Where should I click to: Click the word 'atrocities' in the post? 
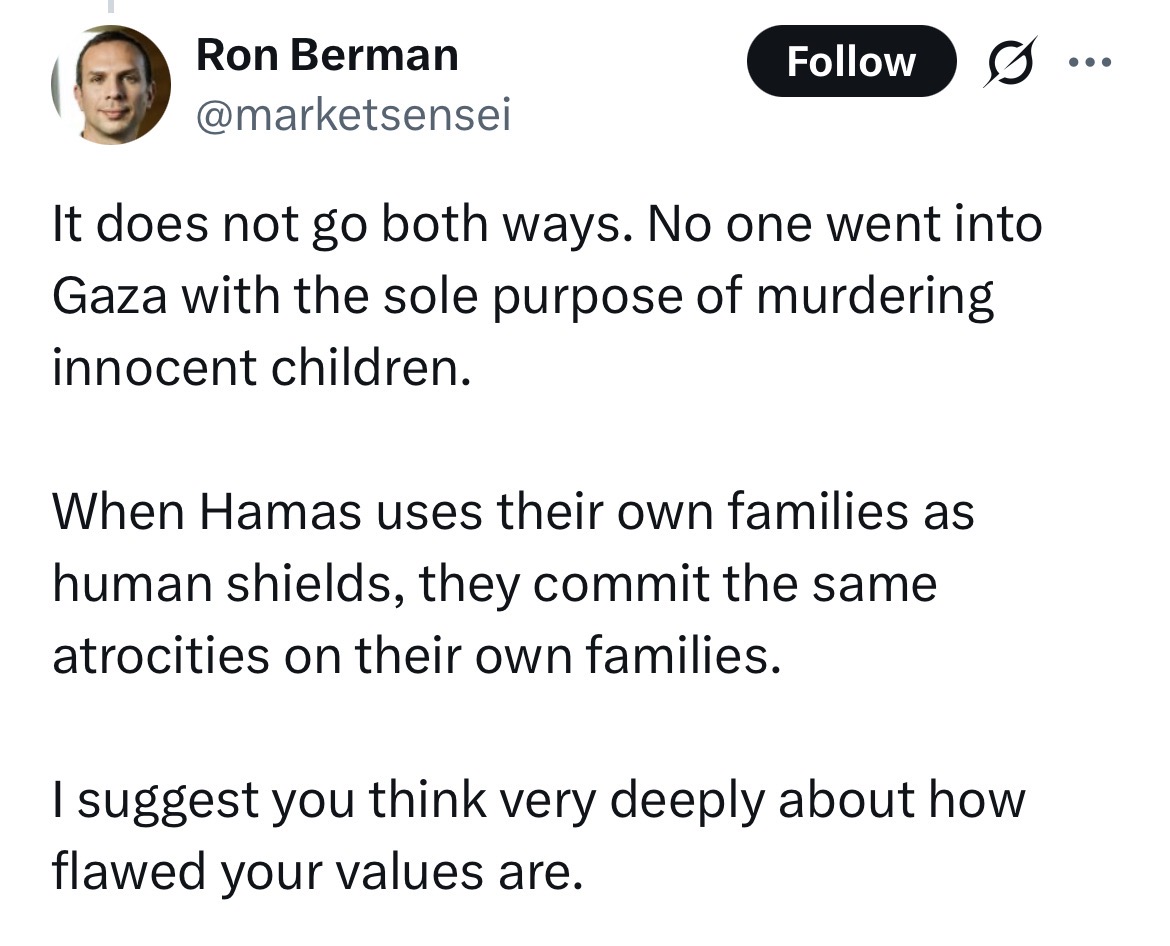pos(160,656)
